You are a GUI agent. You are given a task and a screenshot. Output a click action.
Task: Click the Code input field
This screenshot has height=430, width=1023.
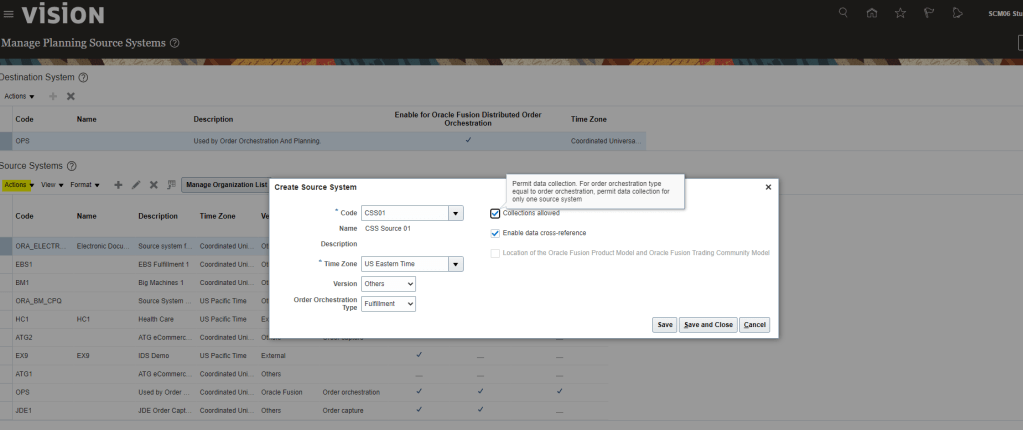404,212
